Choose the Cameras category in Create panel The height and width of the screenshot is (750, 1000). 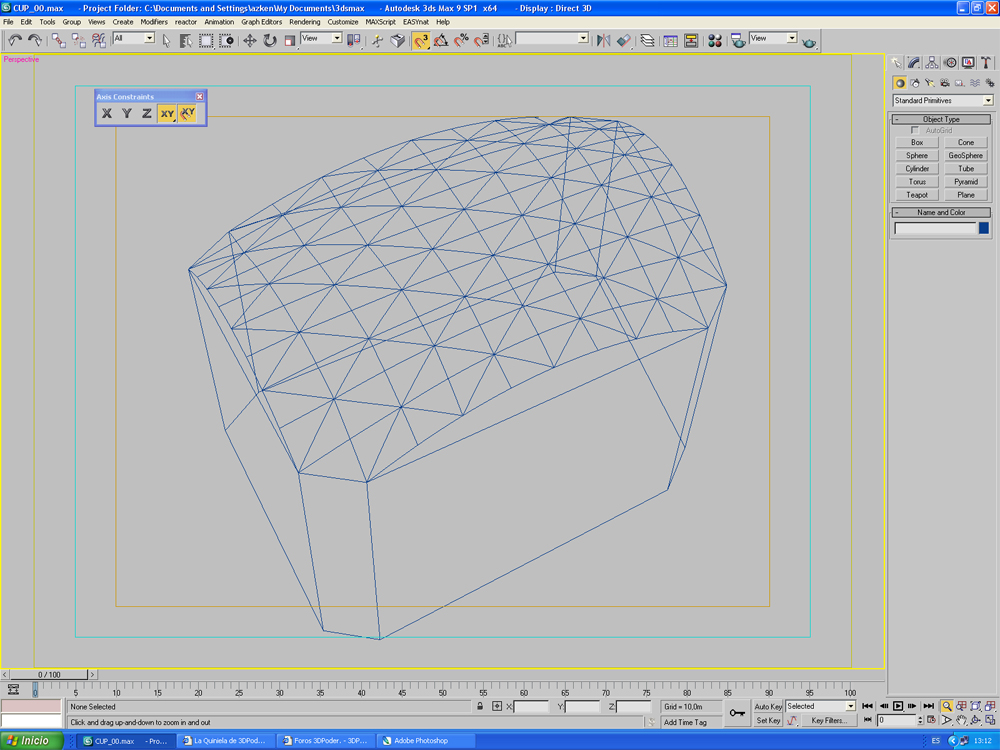click(x=945, y=83)
